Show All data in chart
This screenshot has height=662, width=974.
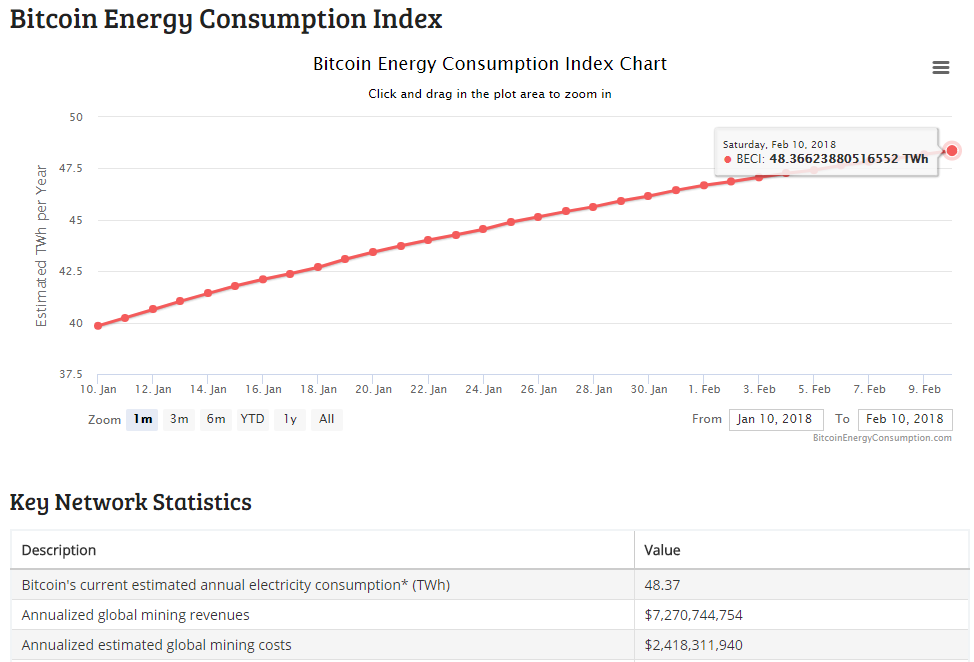(x=326, y=419)
